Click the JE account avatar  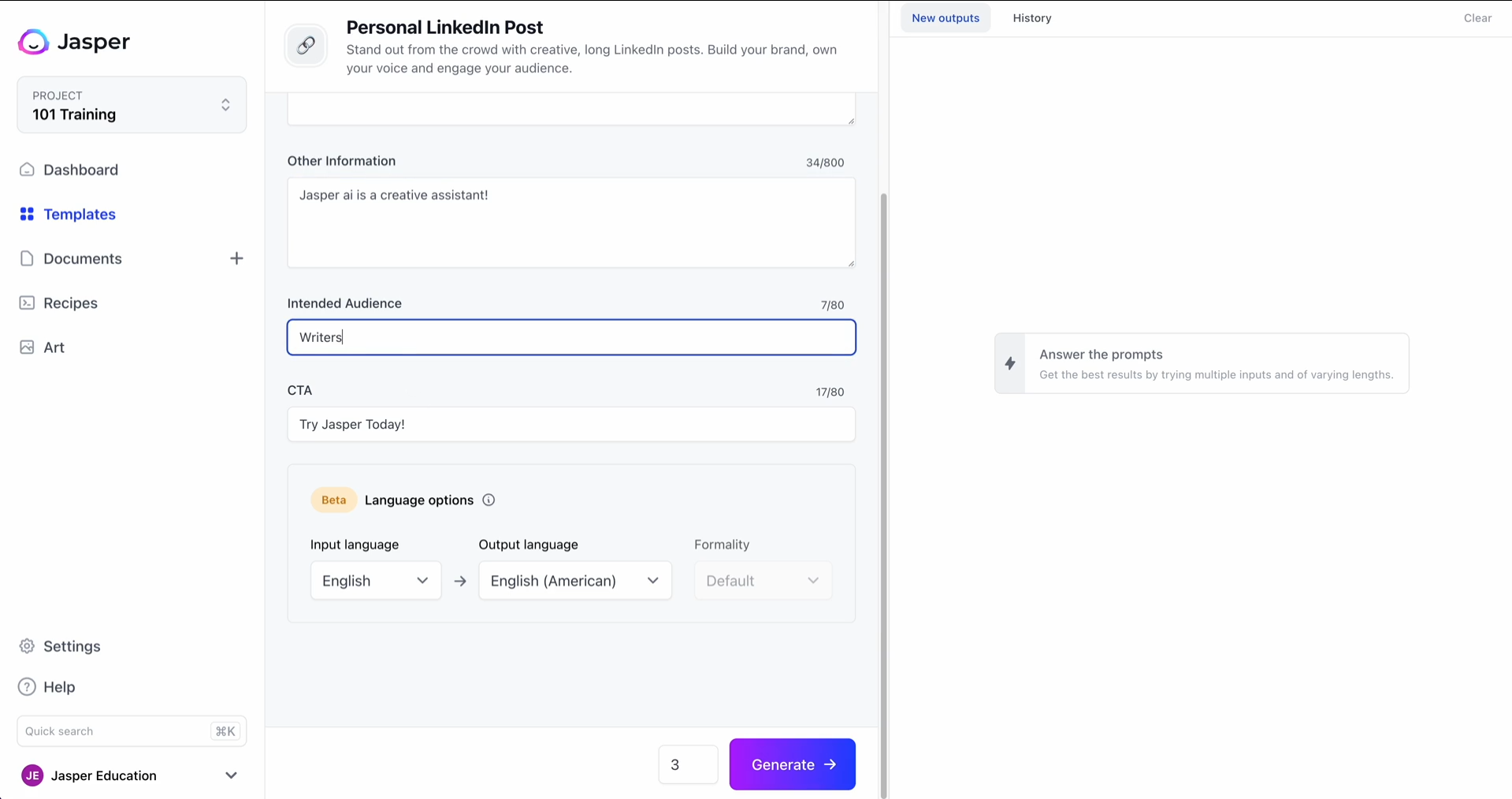(32, 775)
